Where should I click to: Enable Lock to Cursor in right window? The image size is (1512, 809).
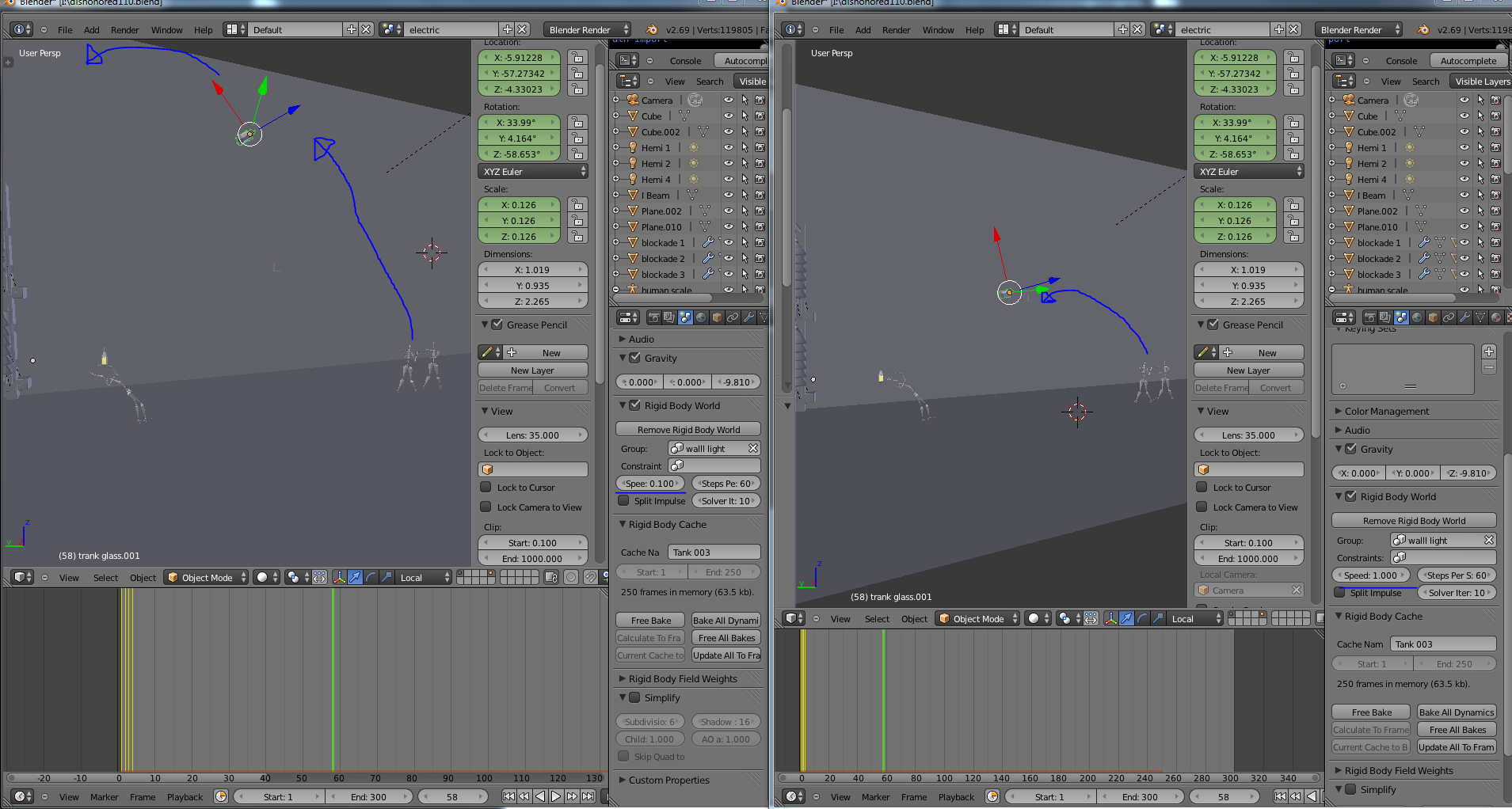[1202, 487]
